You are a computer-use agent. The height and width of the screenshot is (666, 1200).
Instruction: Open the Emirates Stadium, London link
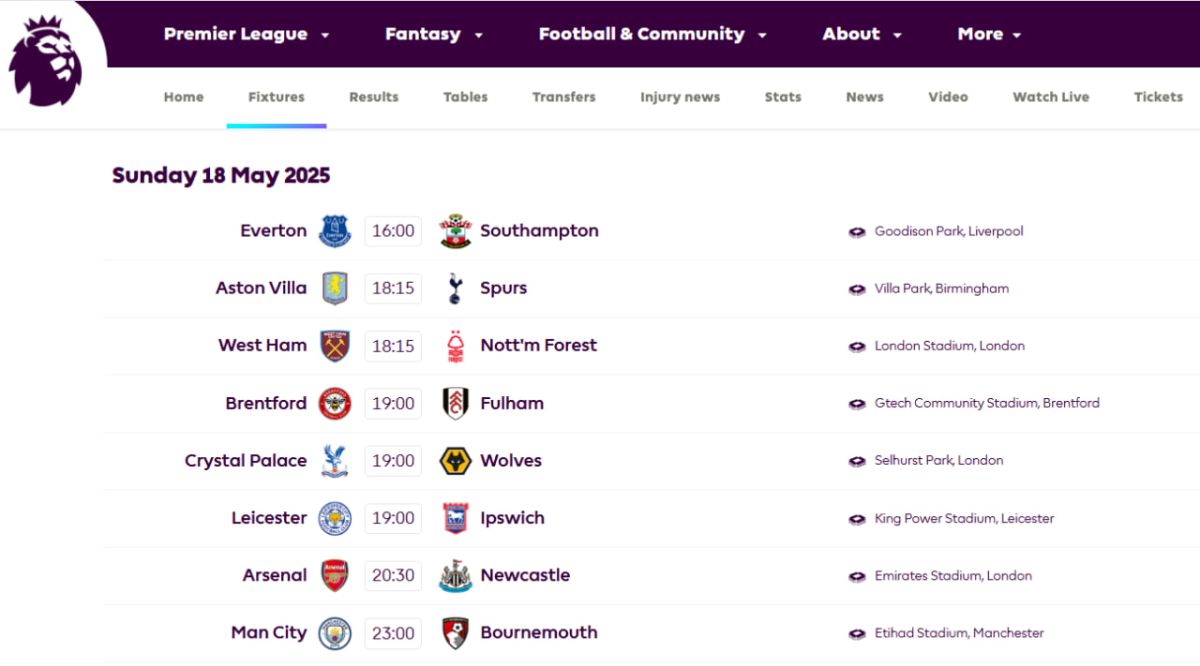pos(953,576)
